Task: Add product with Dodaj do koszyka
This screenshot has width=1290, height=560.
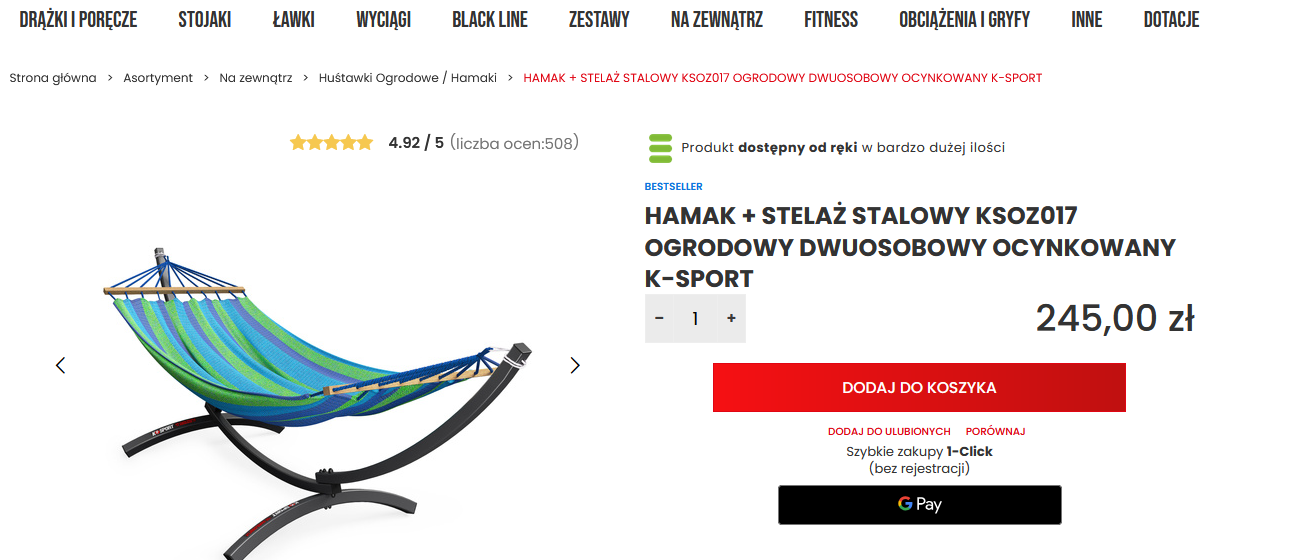Action: [x=919, y=388]
